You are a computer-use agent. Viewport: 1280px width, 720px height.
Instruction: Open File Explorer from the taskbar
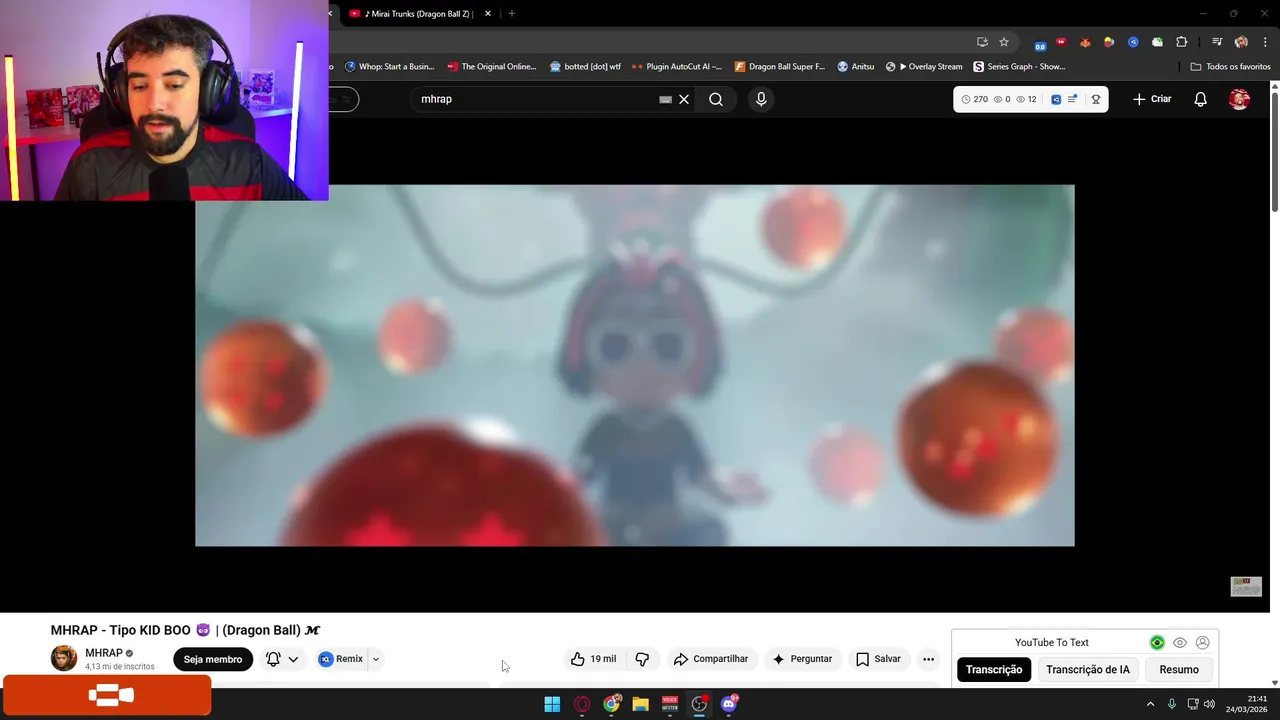[x=641, y=704]
